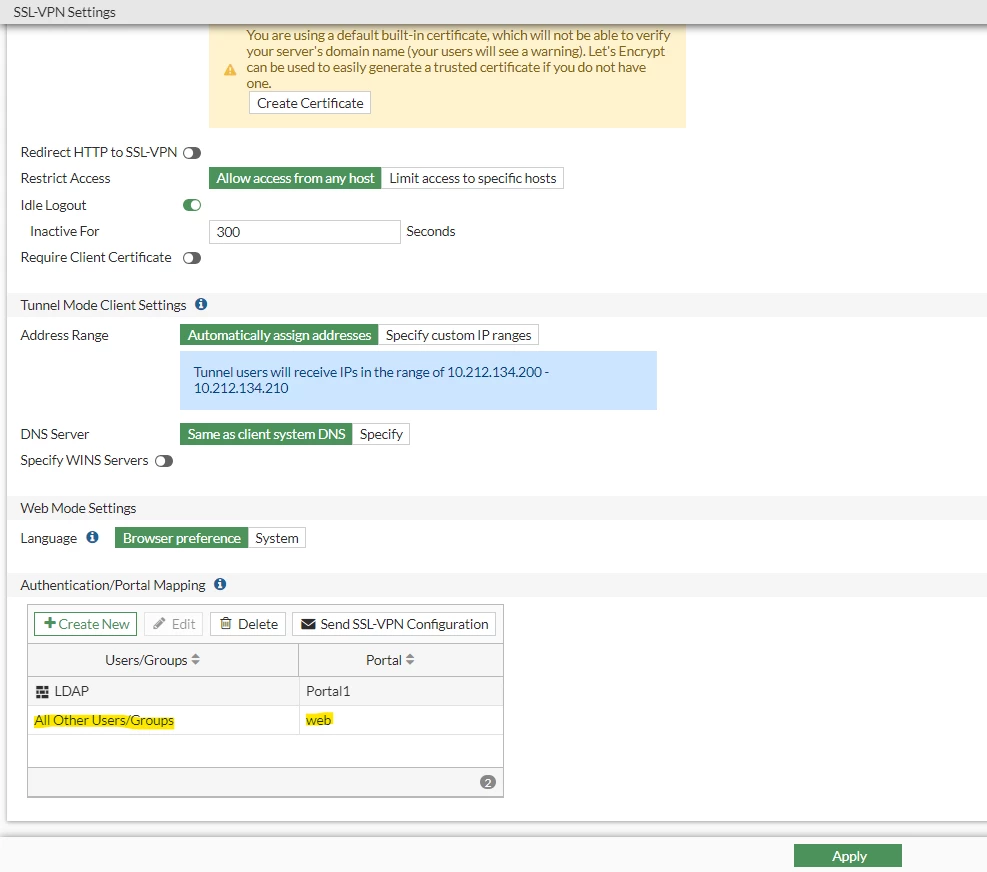
Task: Switch Language to System
Action: (x=277, y=538)
